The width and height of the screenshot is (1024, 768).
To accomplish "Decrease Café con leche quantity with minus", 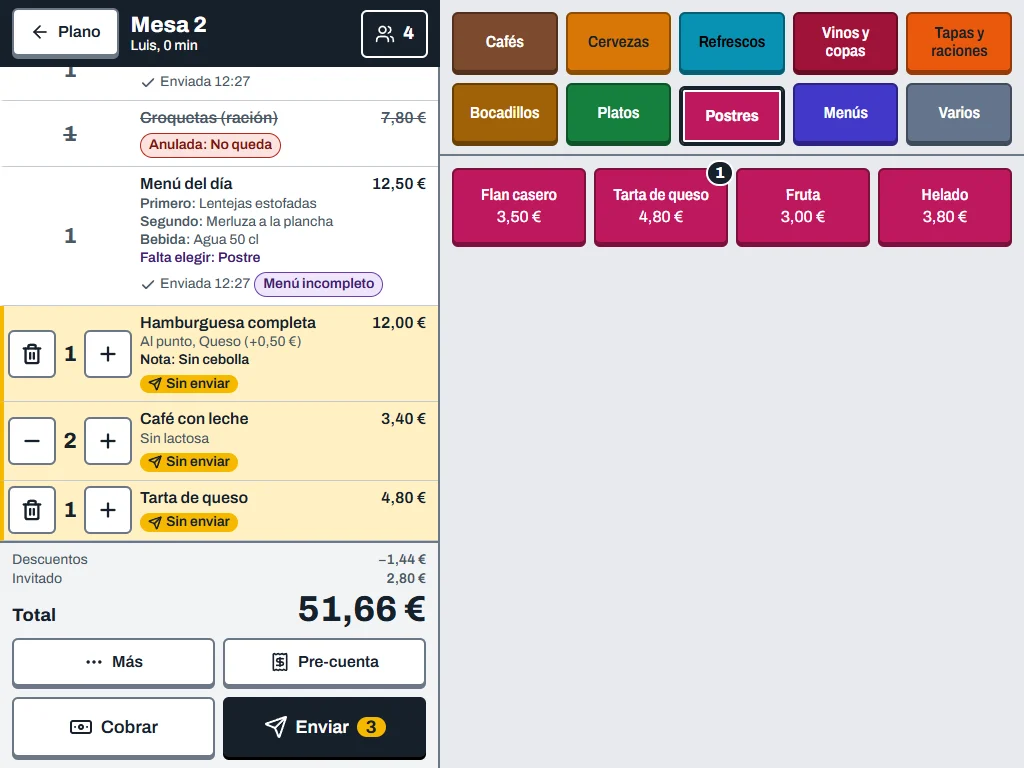I will pos(32,441).
